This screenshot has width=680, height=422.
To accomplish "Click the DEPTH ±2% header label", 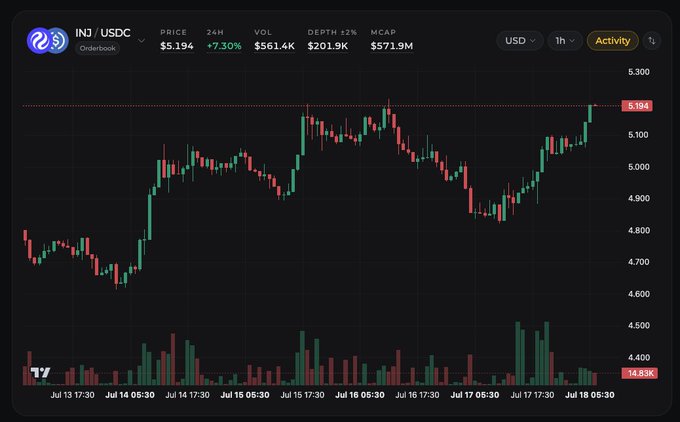I will [x=332, y=33].
